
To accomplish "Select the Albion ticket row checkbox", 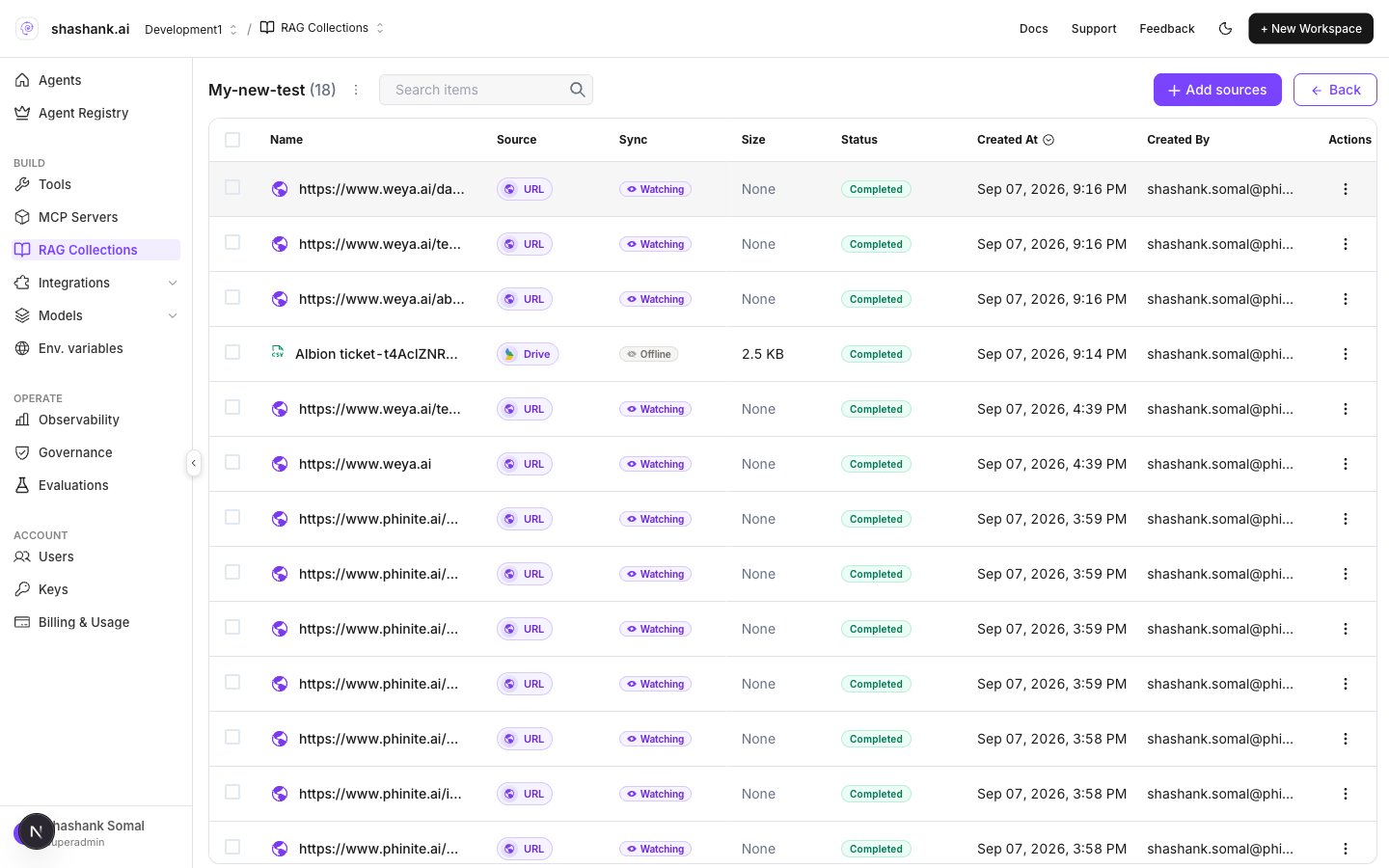I will (232, 352).
